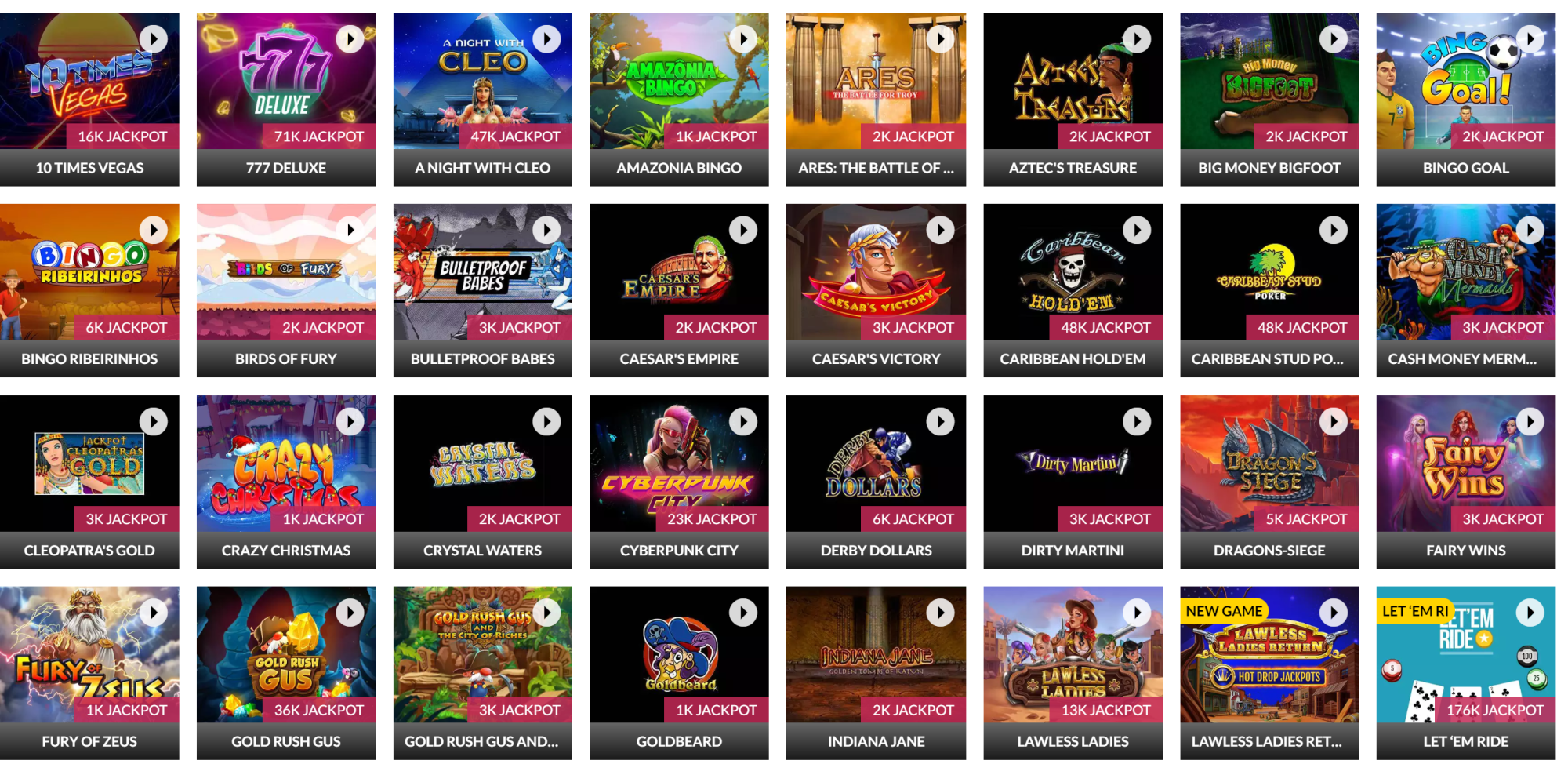The height and width of the screenshot is (764, 1568).
Task: Open the Amazonia Bingo title label
Action: (x=679, y=168)
